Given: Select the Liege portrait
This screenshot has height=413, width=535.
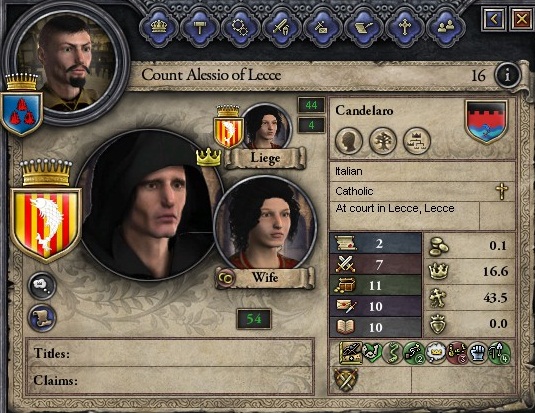Looking at the screenshot, I should (x=266, y=127).
